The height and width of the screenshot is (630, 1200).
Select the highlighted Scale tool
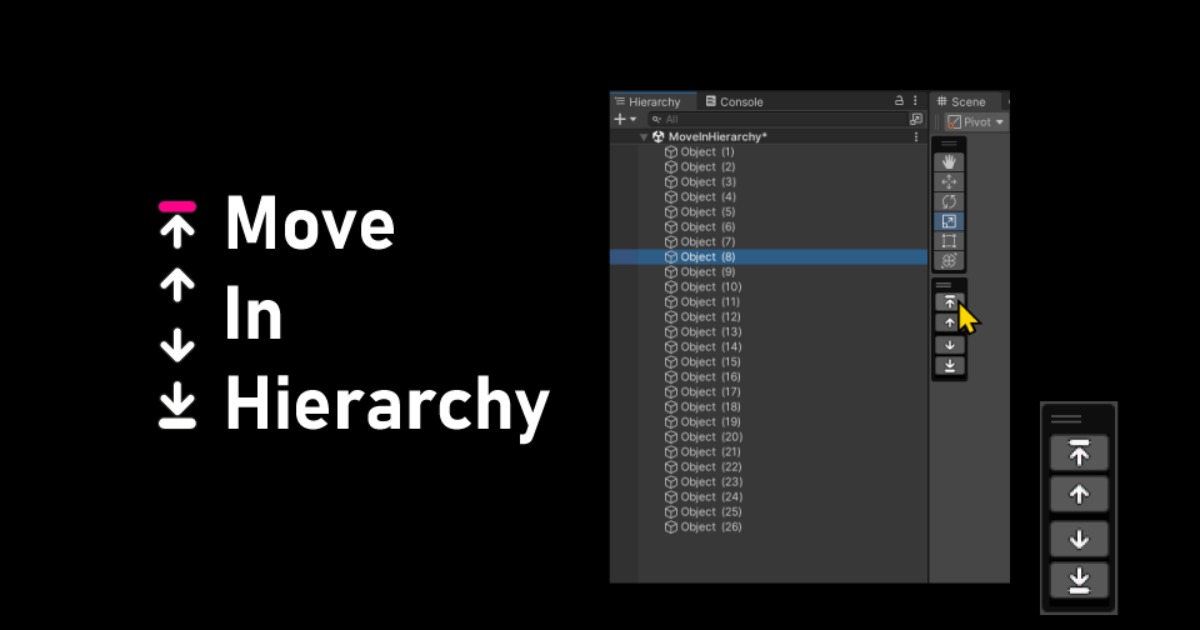click(949, 221)
